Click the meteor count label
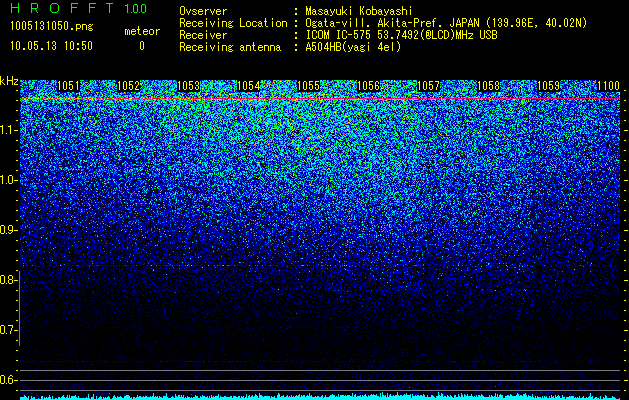The image size is (629, 400). (x=142, y=31)
